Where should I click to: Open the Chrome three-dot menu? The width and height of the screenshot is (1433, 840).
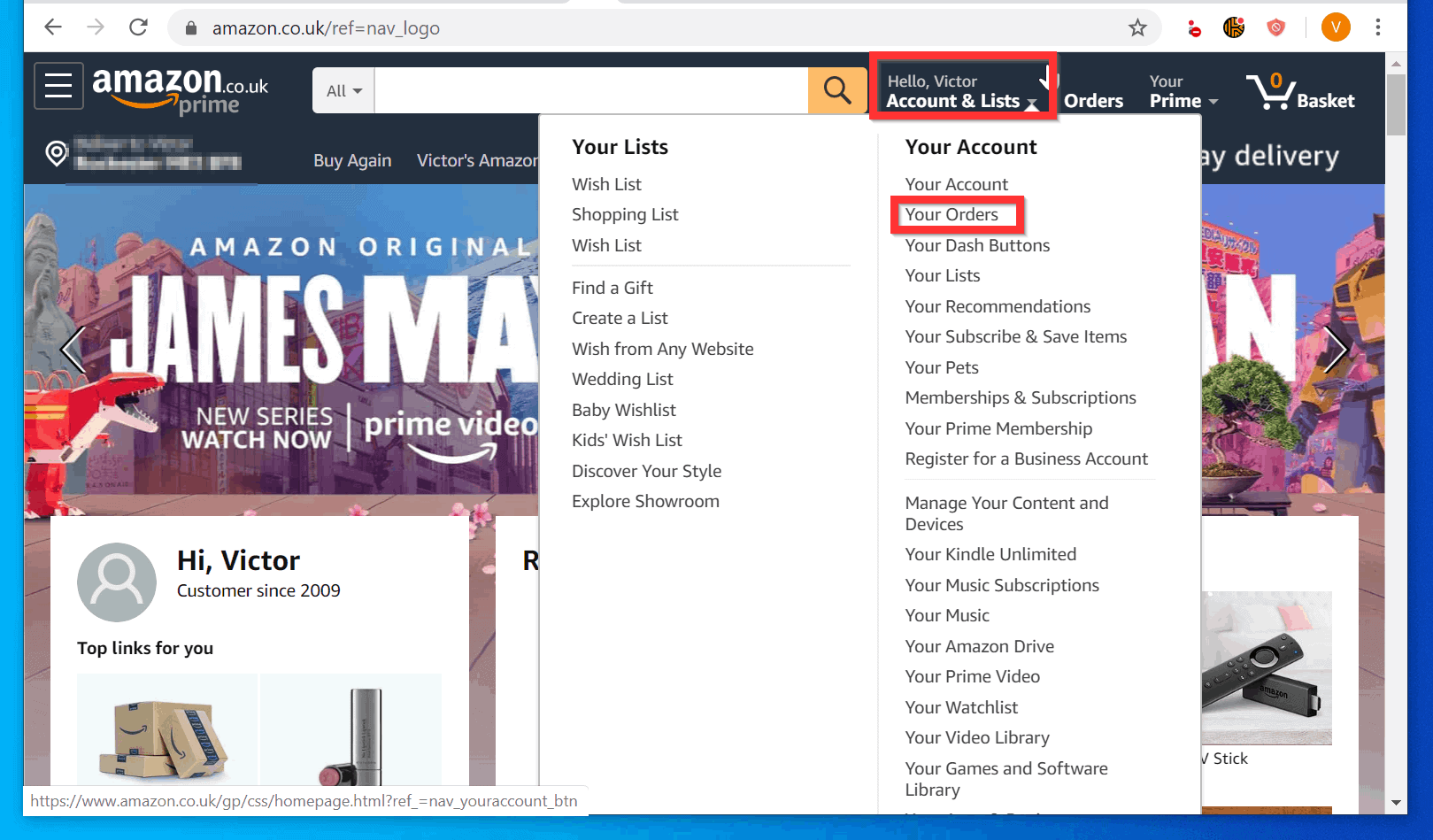click(1377, 27)
